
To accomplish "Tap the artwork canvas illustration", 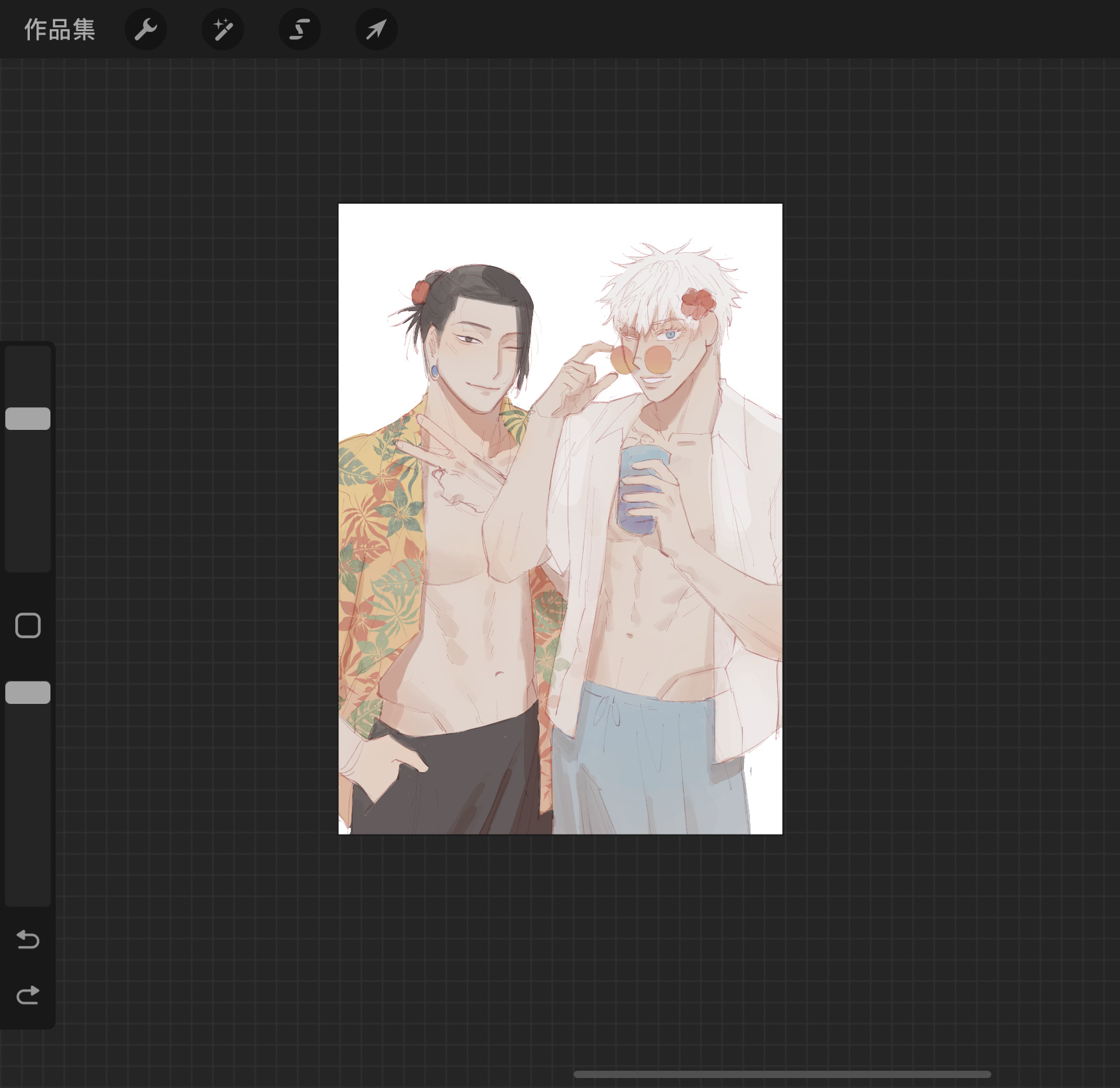I will (x=560, y=519).
